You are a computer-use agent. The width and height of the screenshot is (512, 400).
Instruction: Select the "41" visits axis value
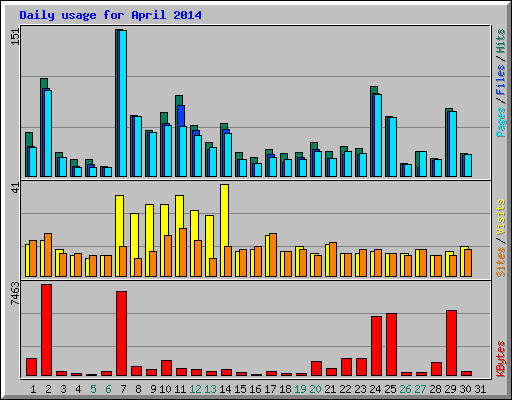point(15,188)
